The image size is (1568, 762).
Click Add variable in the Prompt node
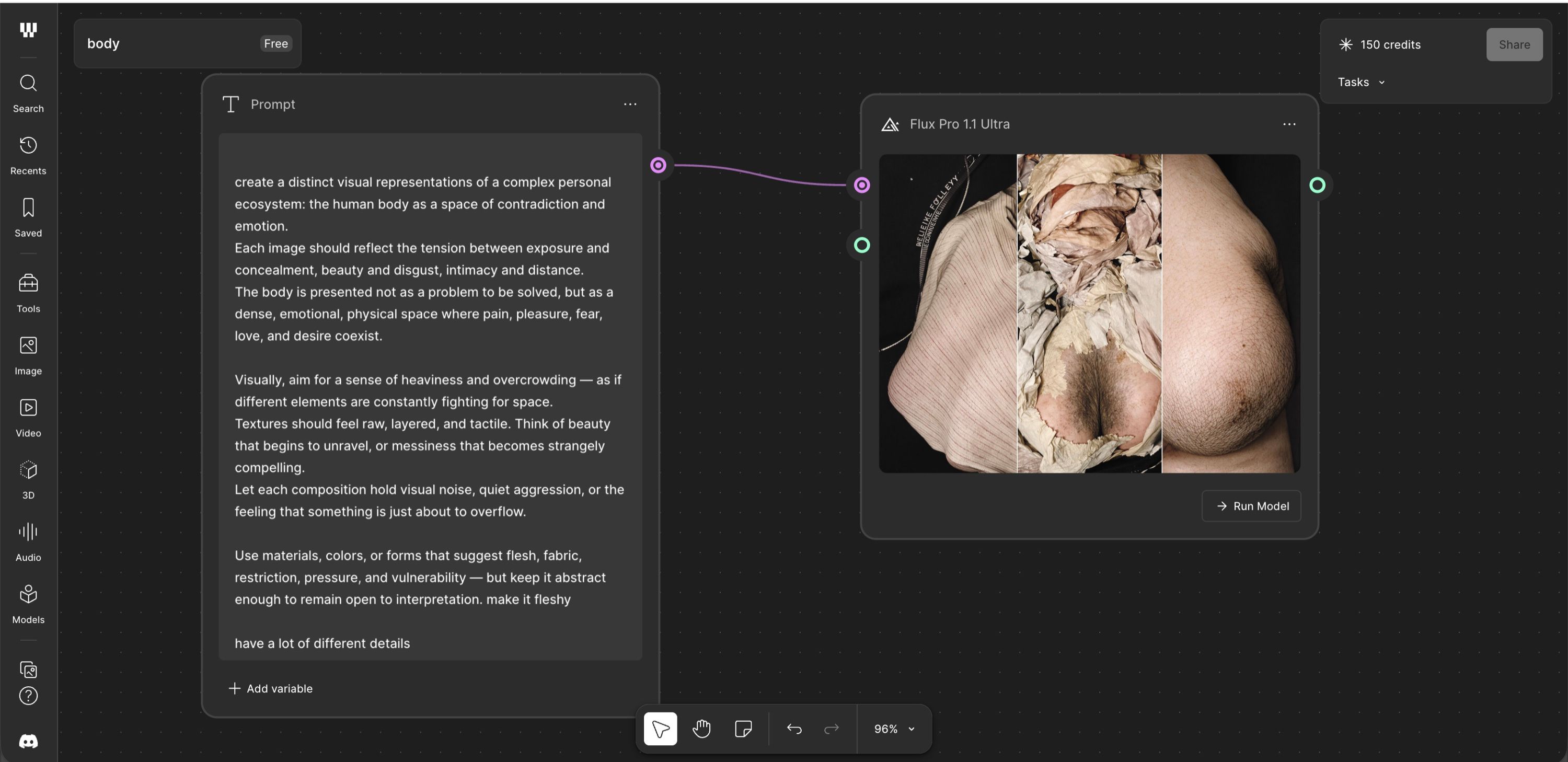point(270,688)
